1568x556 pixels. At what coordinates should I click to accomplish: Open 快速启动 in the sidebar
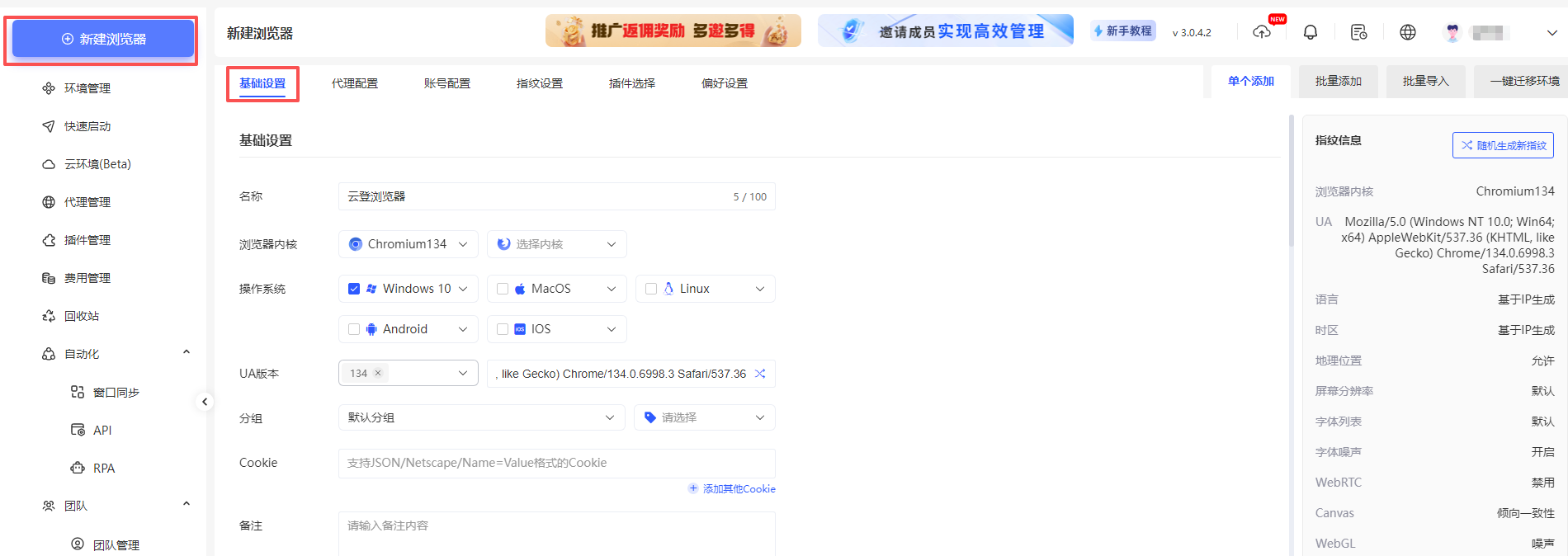[87, 126]
